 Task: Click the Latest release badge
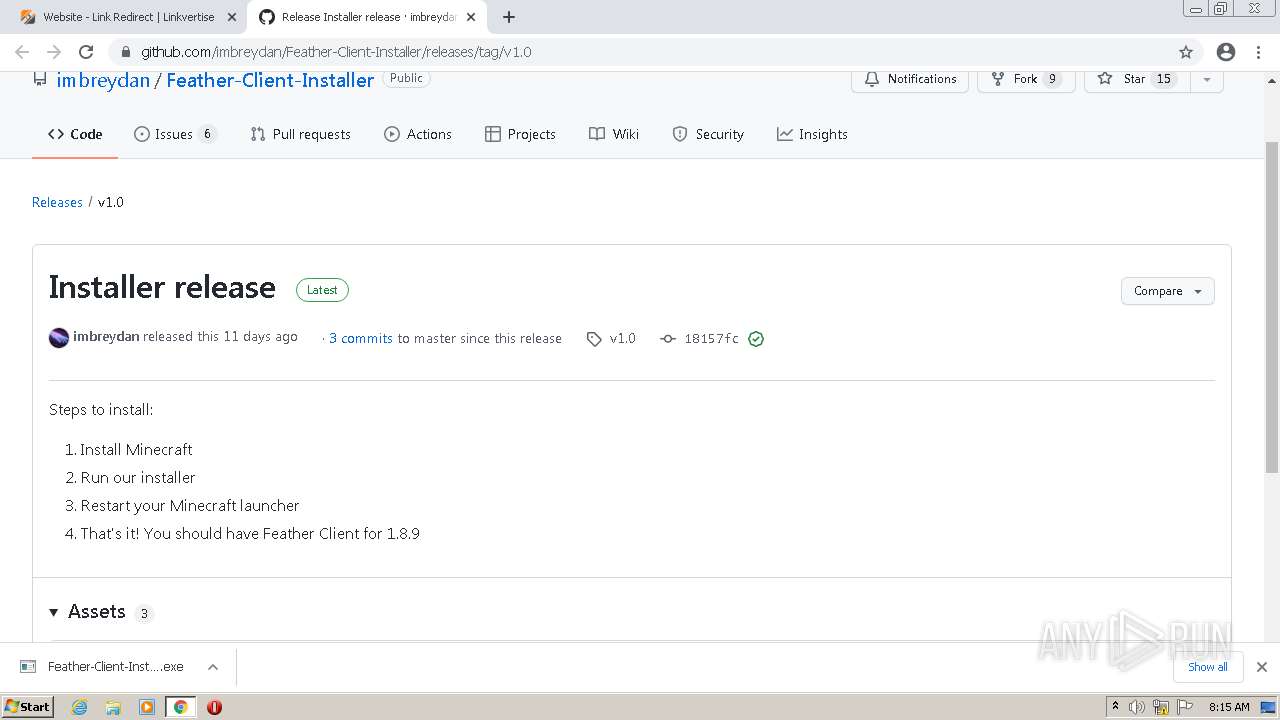coord(322,290)
